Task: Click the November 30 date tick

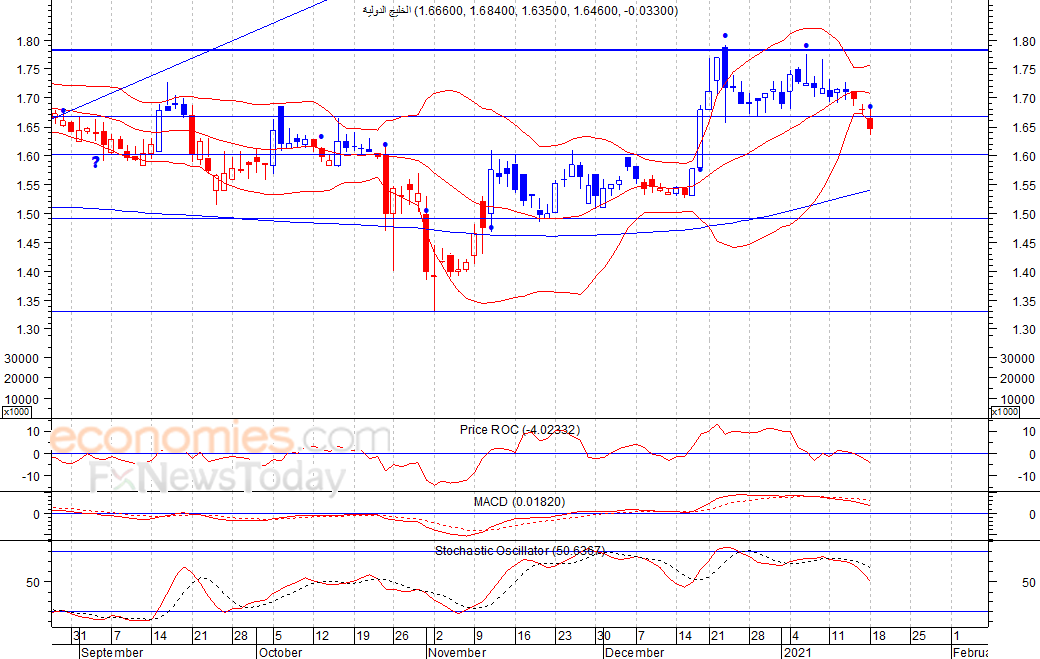Action: click(x=604, y=636)
